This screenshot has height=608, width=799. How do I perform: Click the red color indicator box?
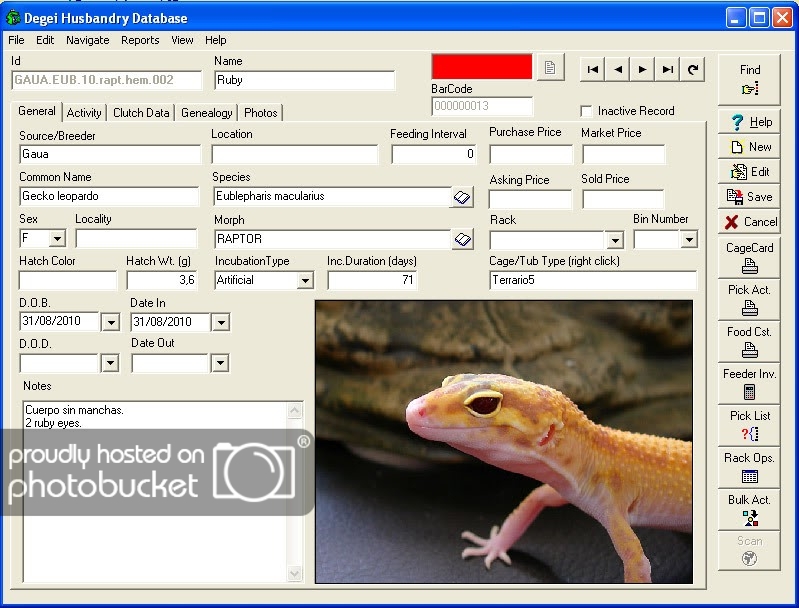tap(481, 67)
